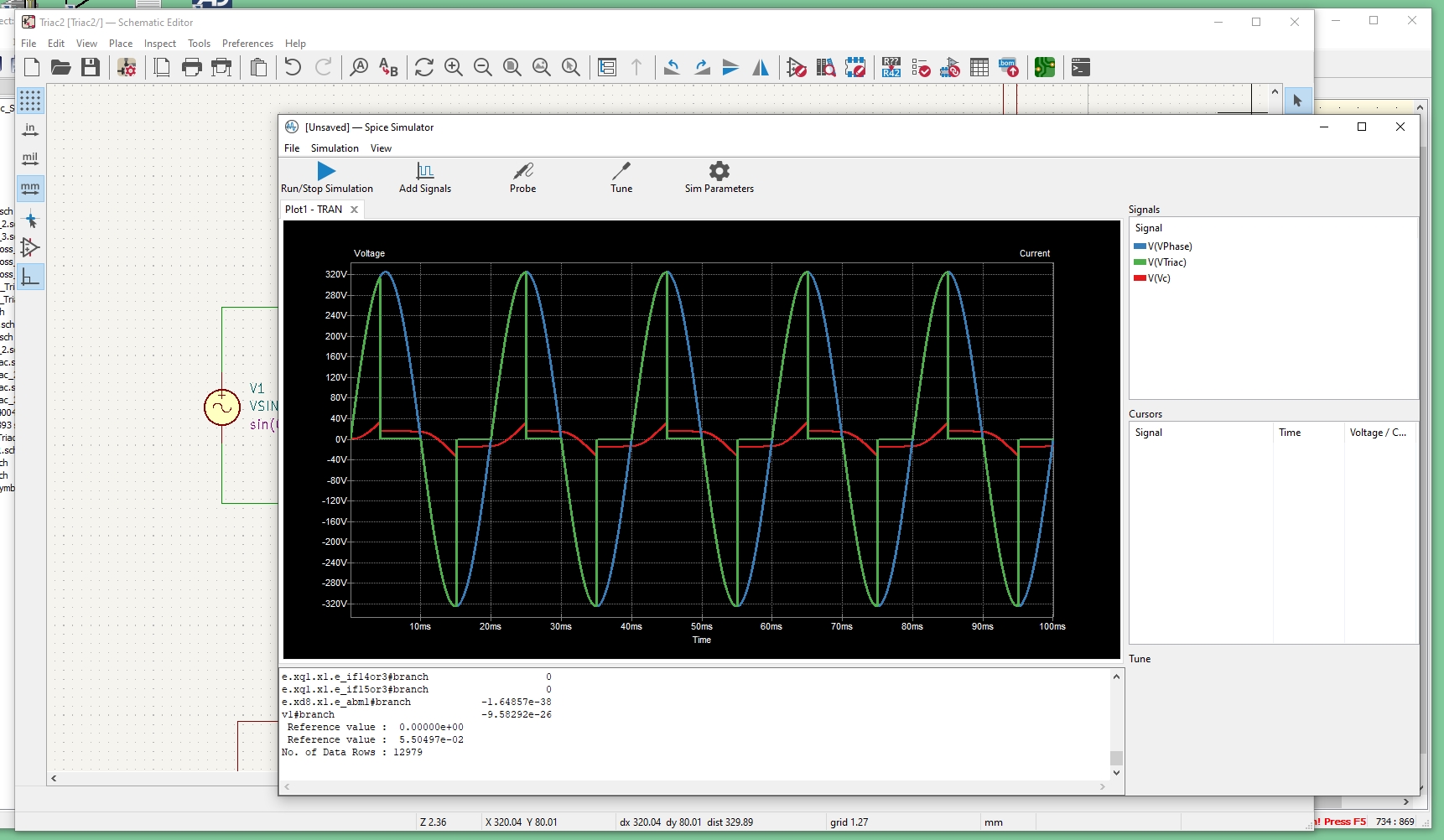This screenshot has width=1444, height=840.
Task: Open the PCB Editor from the toolbar
Action: [x=1044, y=67]
